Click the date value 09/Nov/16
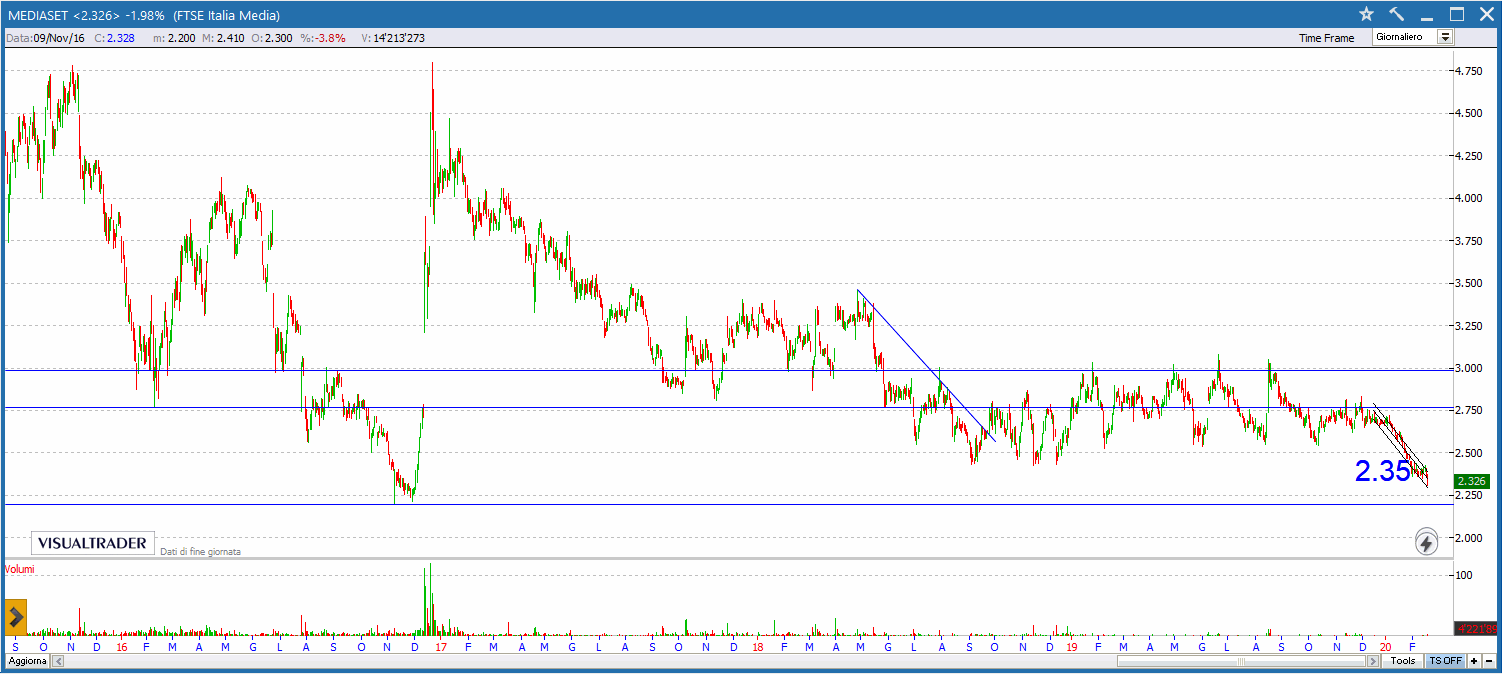This screenshot has height=674, width=1502. pos(59,38)
